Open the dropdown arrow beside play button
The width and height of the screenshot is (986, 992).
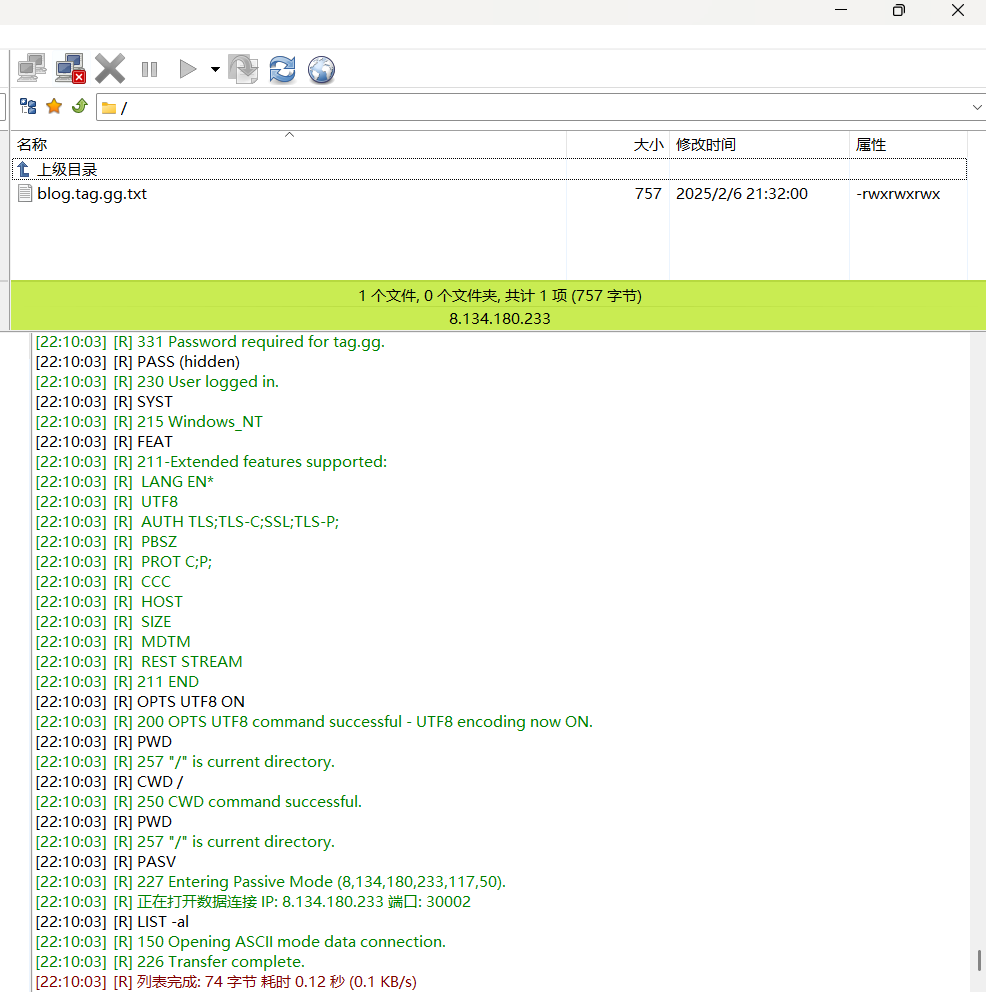click(215, 70)
